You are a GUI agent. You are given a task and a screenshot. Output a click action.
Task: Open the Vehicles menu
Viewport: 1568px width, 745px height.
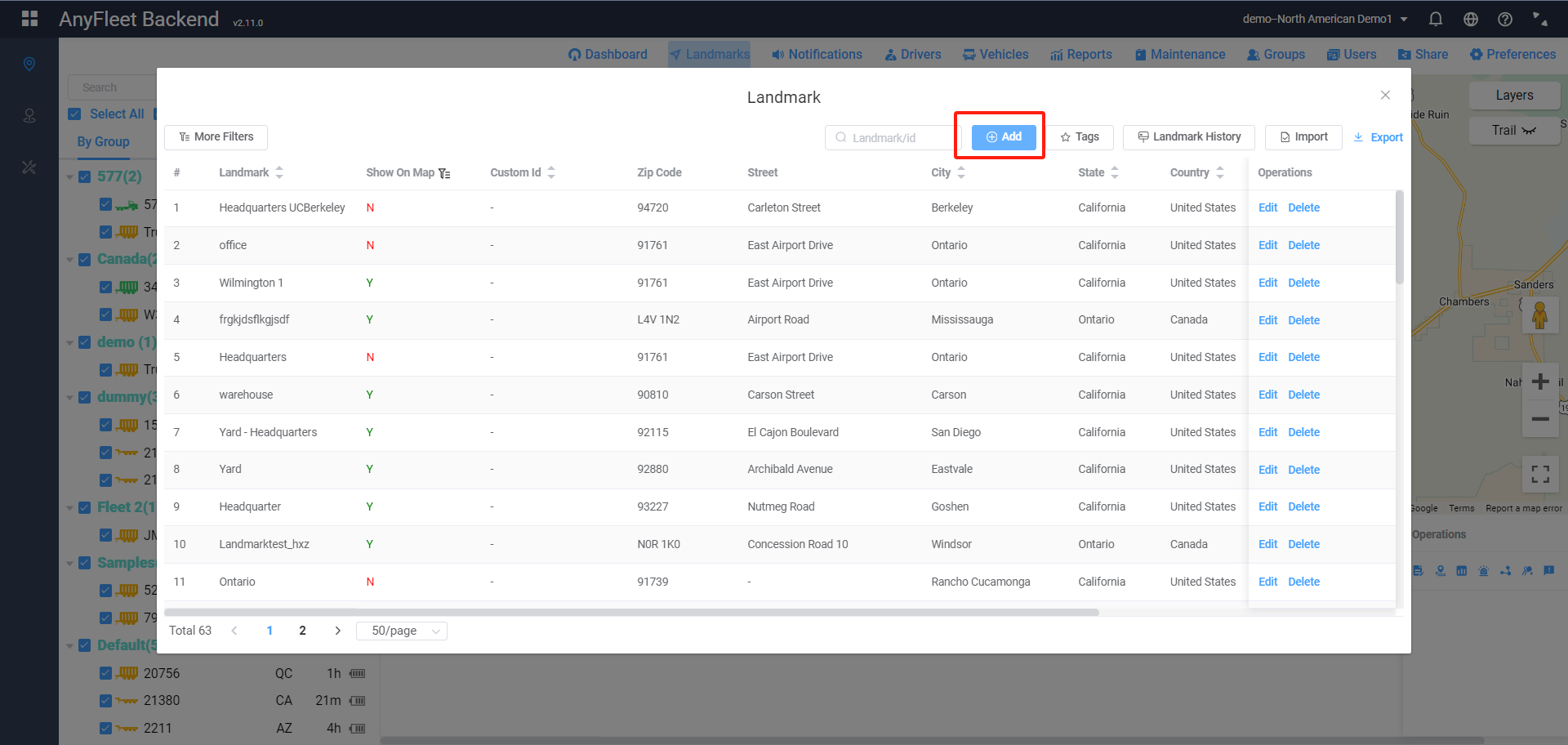tap(996, 55)
